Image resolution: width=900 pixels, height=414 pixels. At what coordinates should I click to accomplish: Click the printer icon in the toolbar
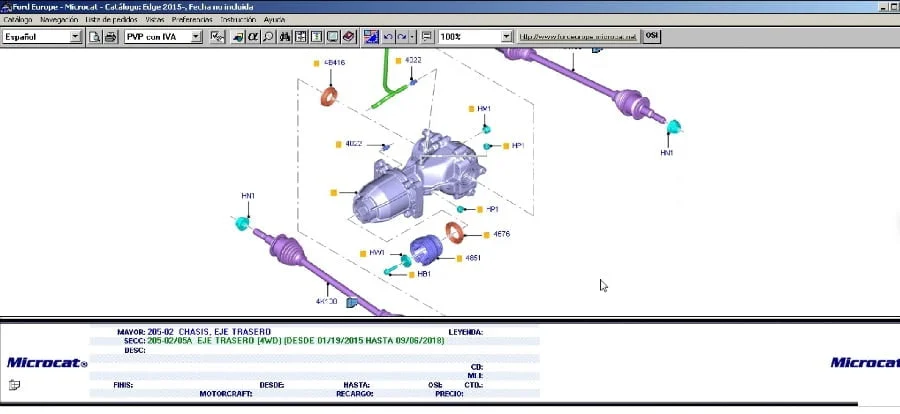click(x=110, y=37)
